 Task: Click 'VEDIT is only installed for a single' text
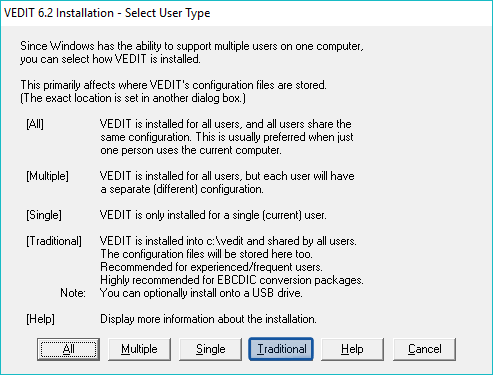(180, 215)
